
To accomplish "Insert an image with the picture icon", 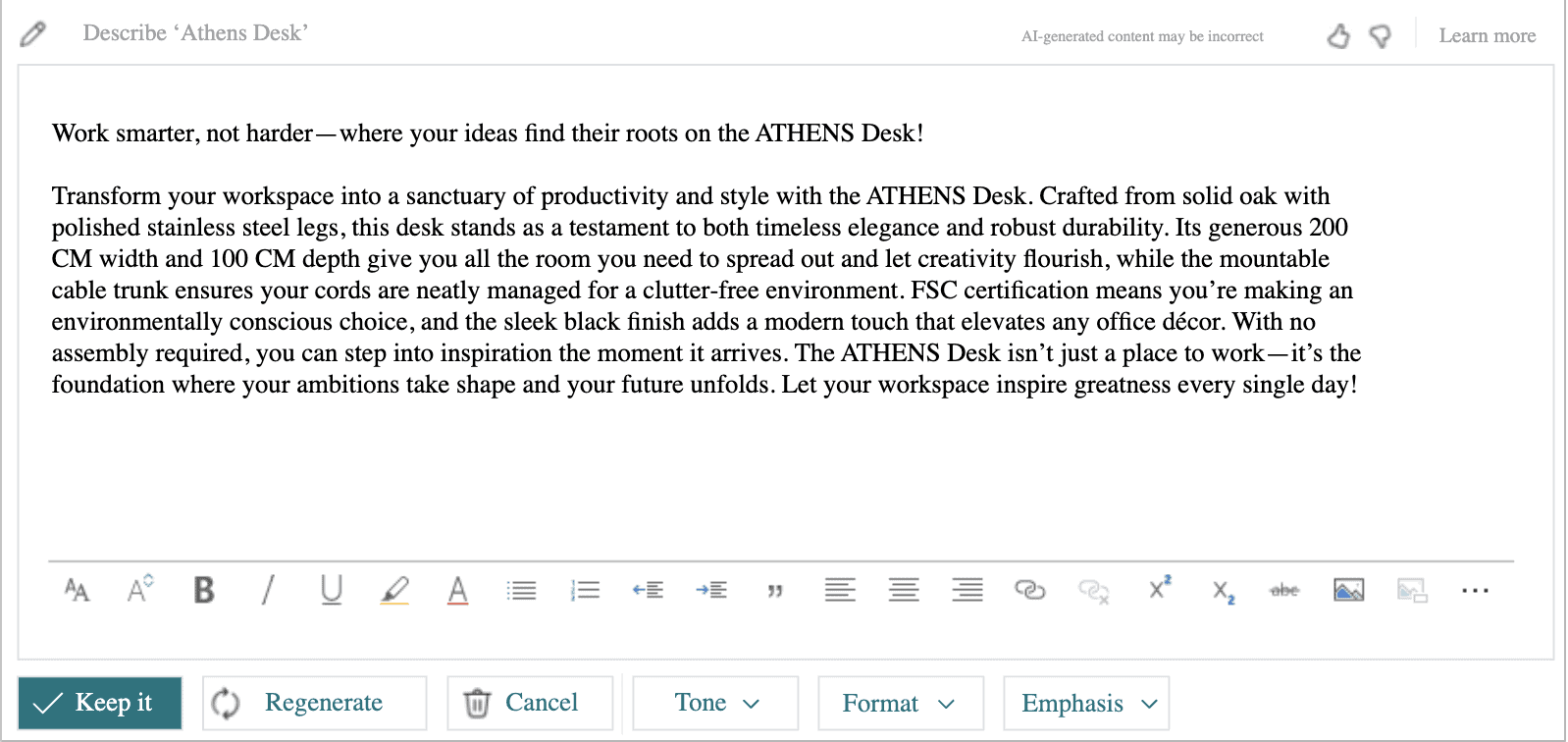I will [1348, 590].
